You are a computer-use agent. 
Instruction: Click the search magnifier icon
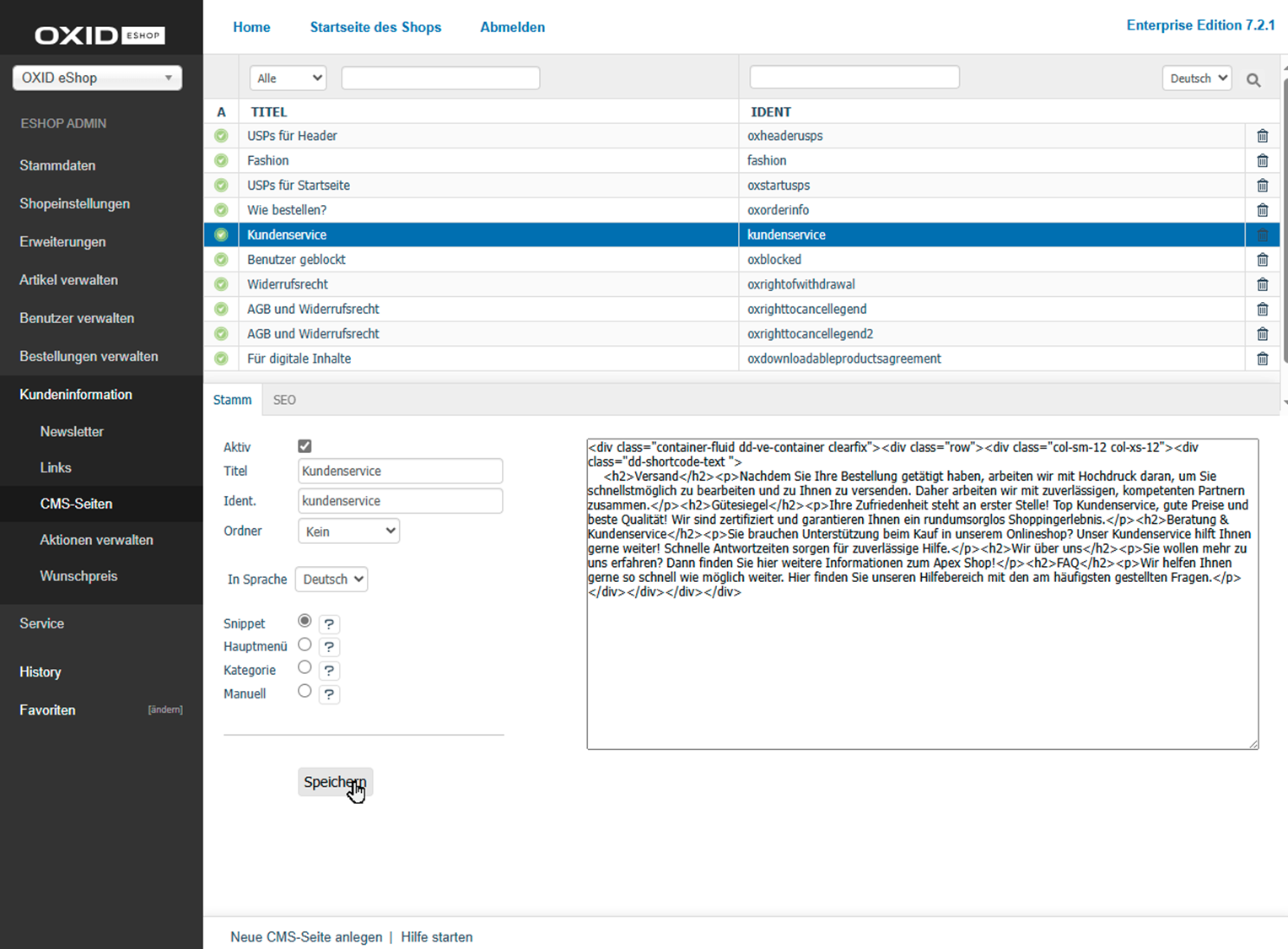(x=1253, y=80)
